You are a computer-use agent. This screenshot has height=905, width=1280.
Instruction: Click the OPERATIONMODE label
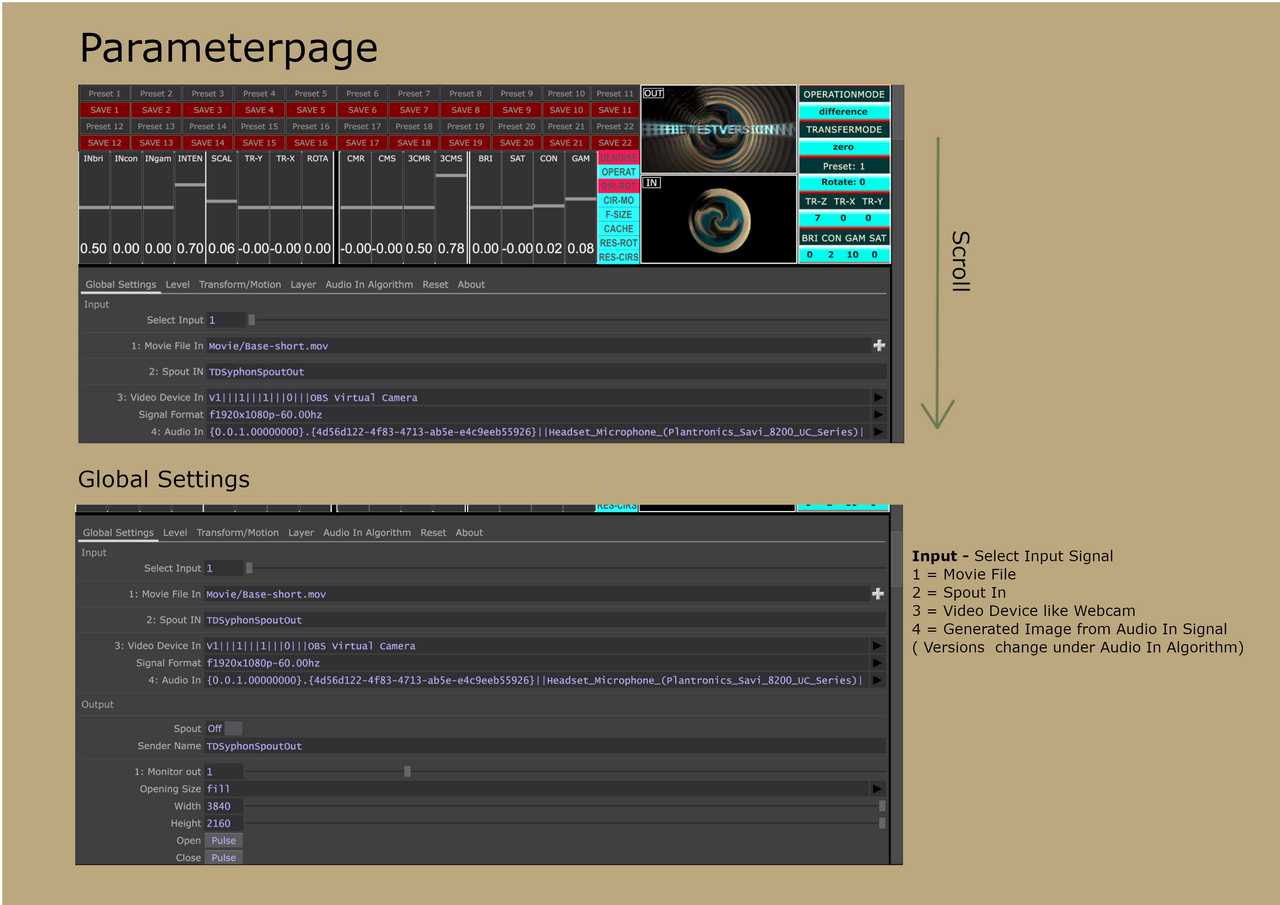point(844,94)
